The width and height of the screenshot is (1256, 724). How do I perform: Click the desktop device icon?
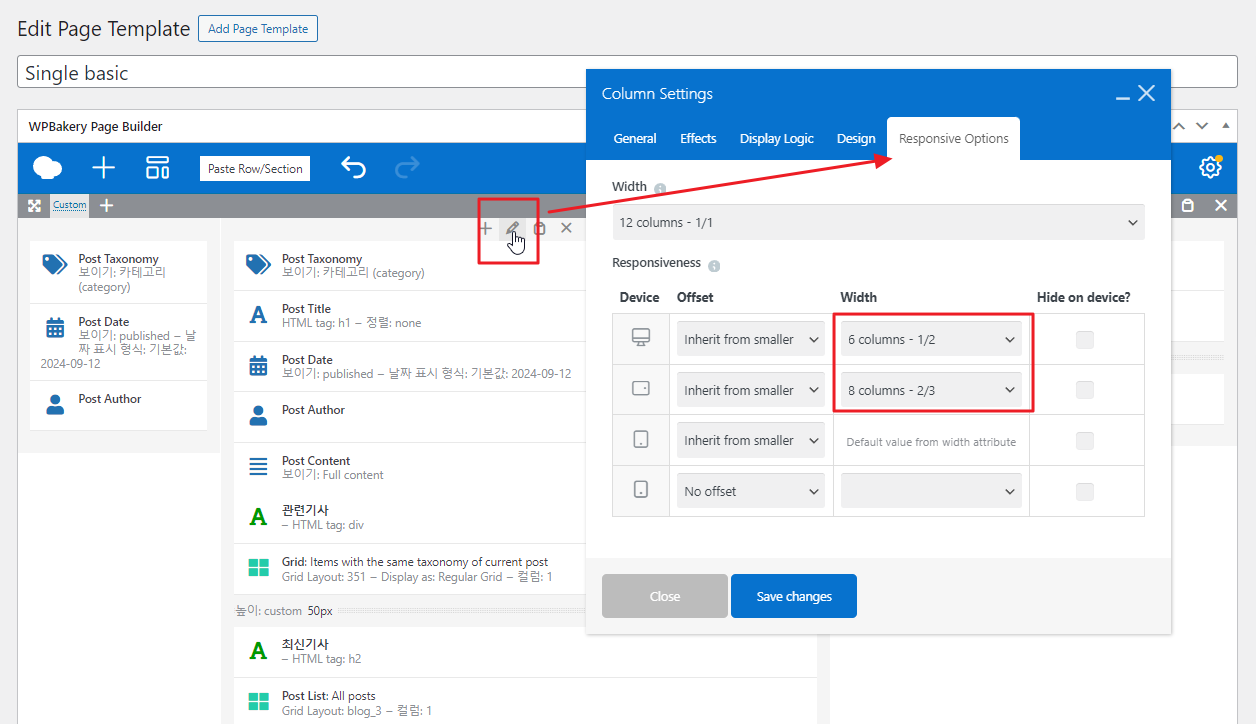click(x=641, y=339)
